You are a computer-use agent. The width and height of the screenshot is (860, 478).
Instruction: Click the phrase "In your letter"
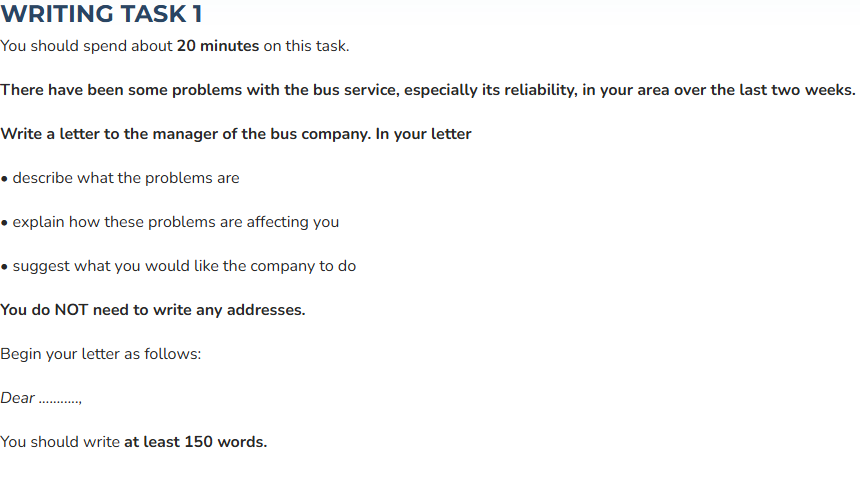(423, 134)
